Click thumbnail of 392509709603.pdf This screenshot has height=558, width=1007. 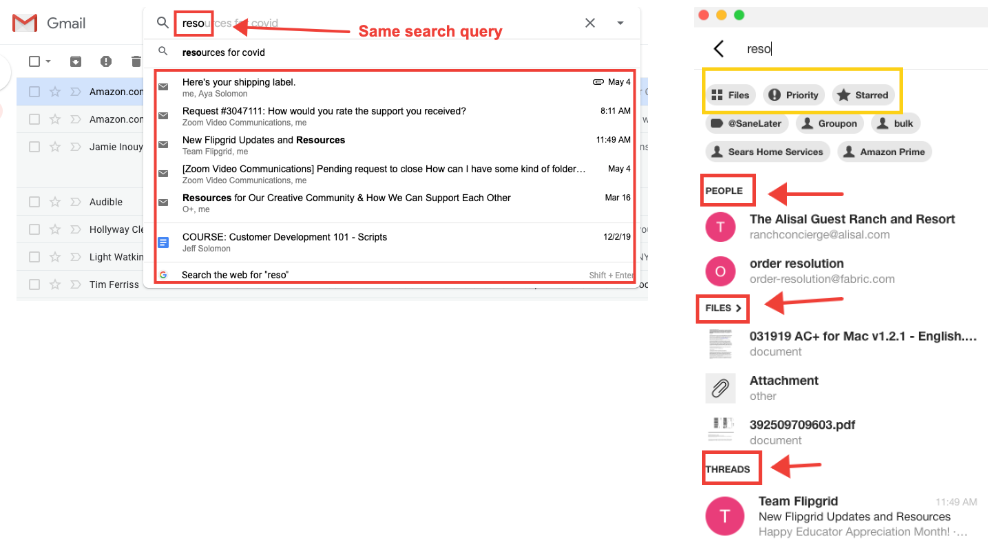pos(721,430)
